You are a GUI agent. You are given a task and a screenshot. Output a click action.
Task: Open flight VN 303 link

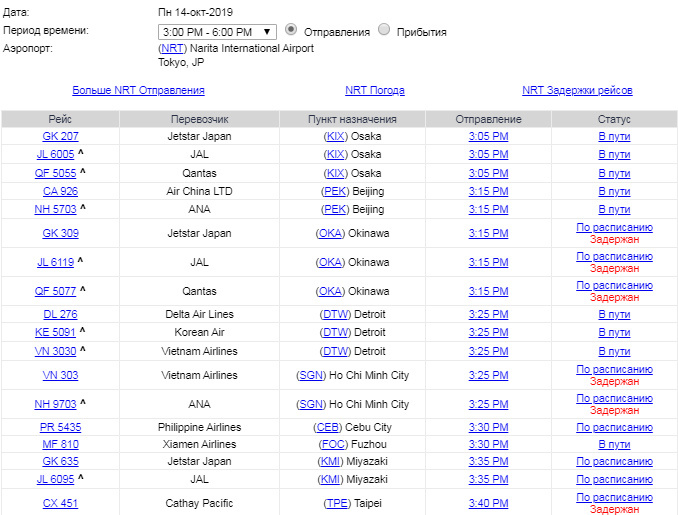click(61, 375)
